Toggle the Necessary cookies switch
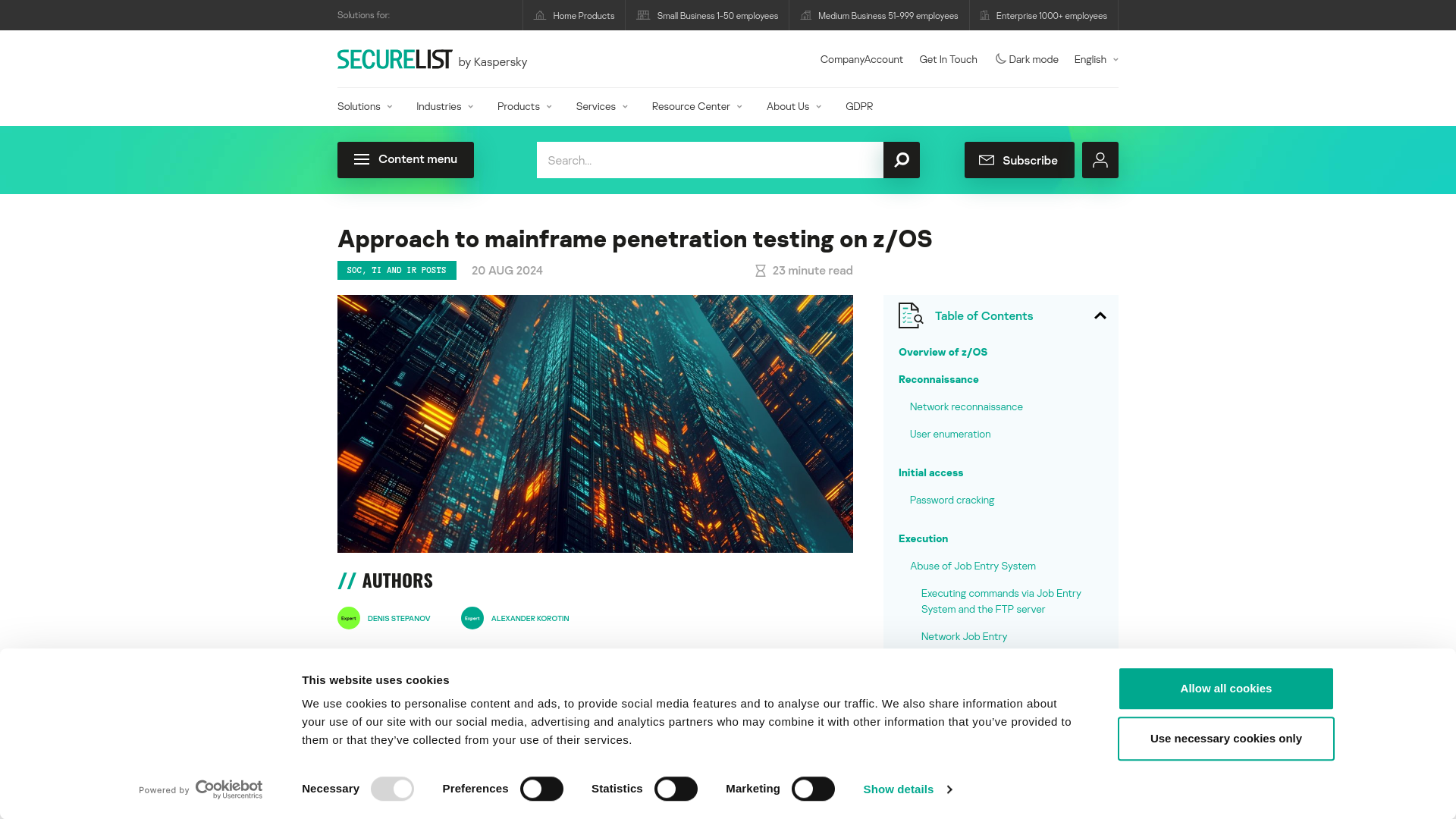Screen dimensions: 1456x819 point(392,789)
